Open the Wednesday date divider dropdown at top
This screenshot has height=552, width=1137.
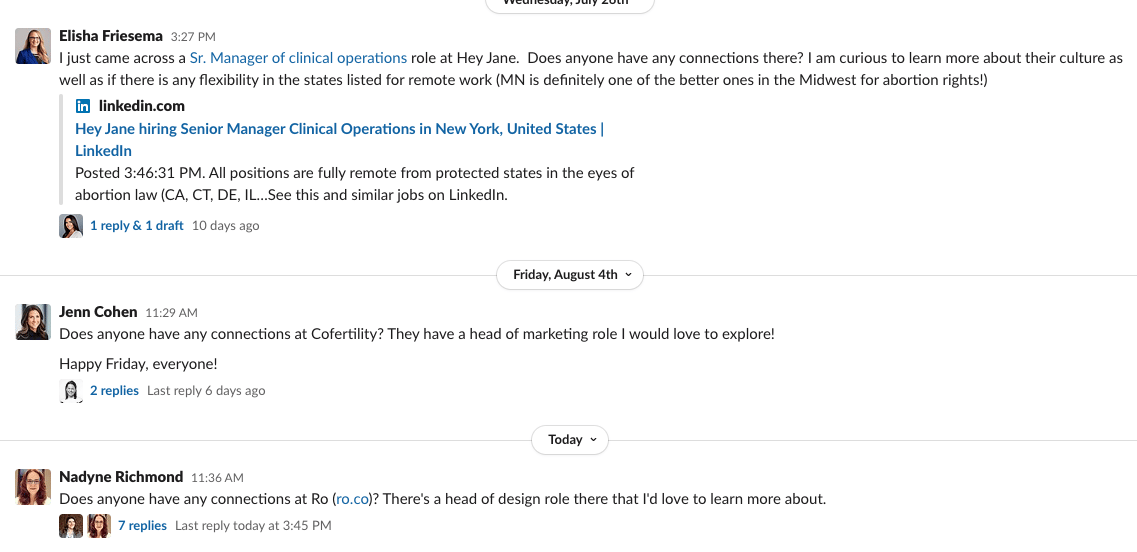click(x=570, y=4)
